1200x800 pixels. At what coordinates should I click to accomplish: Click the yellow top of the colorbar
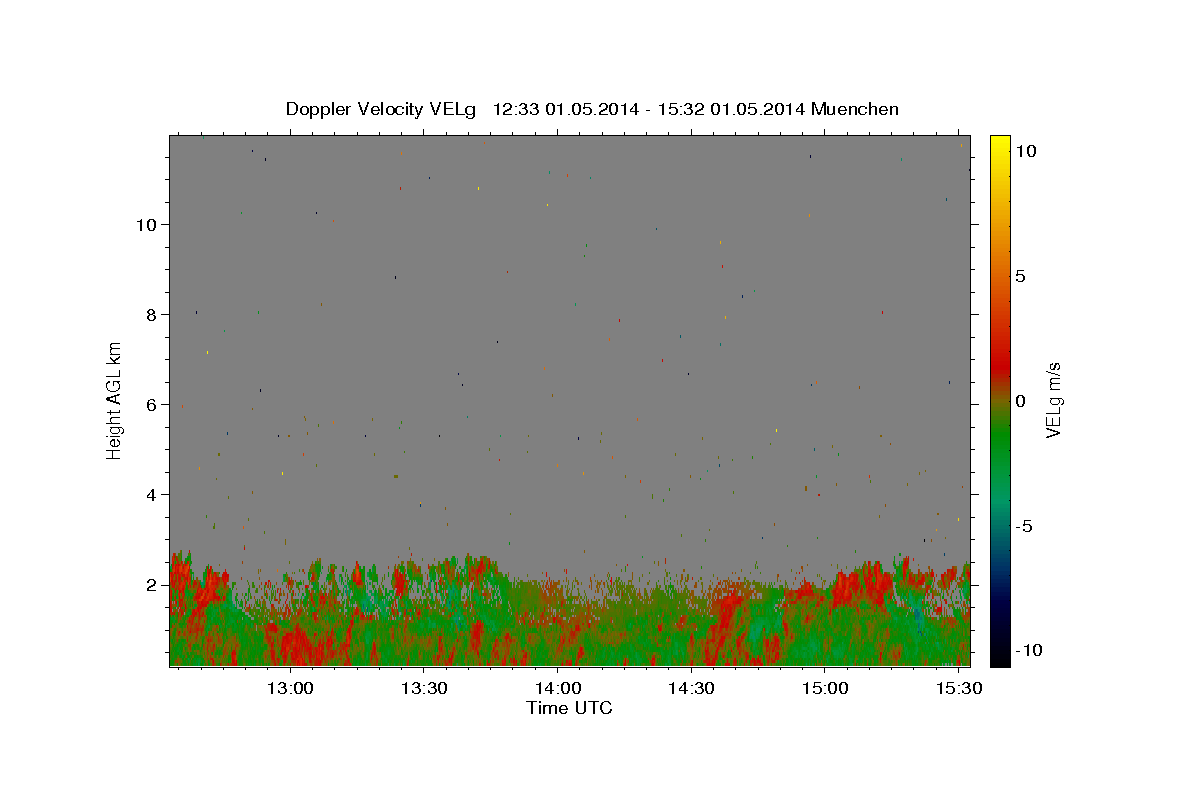pos(999,145)
